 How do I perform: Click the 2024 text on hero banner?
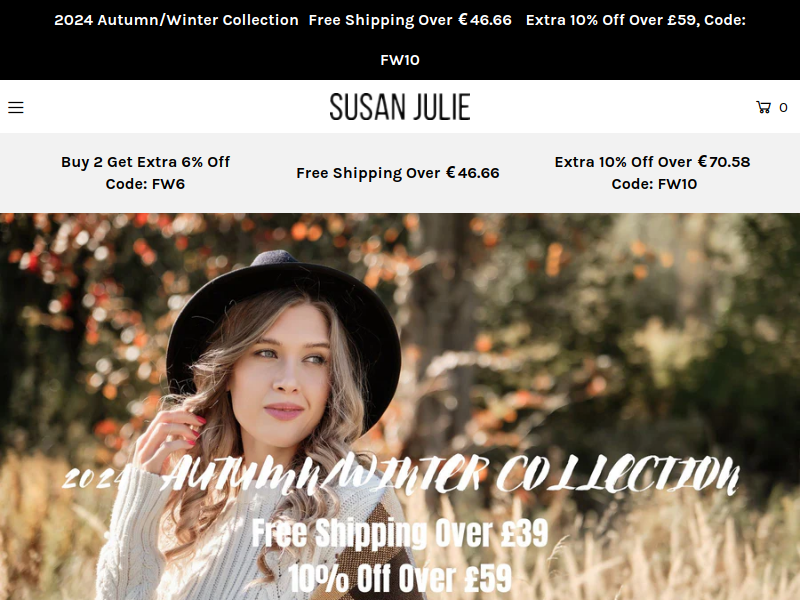[x=96, y=478]
